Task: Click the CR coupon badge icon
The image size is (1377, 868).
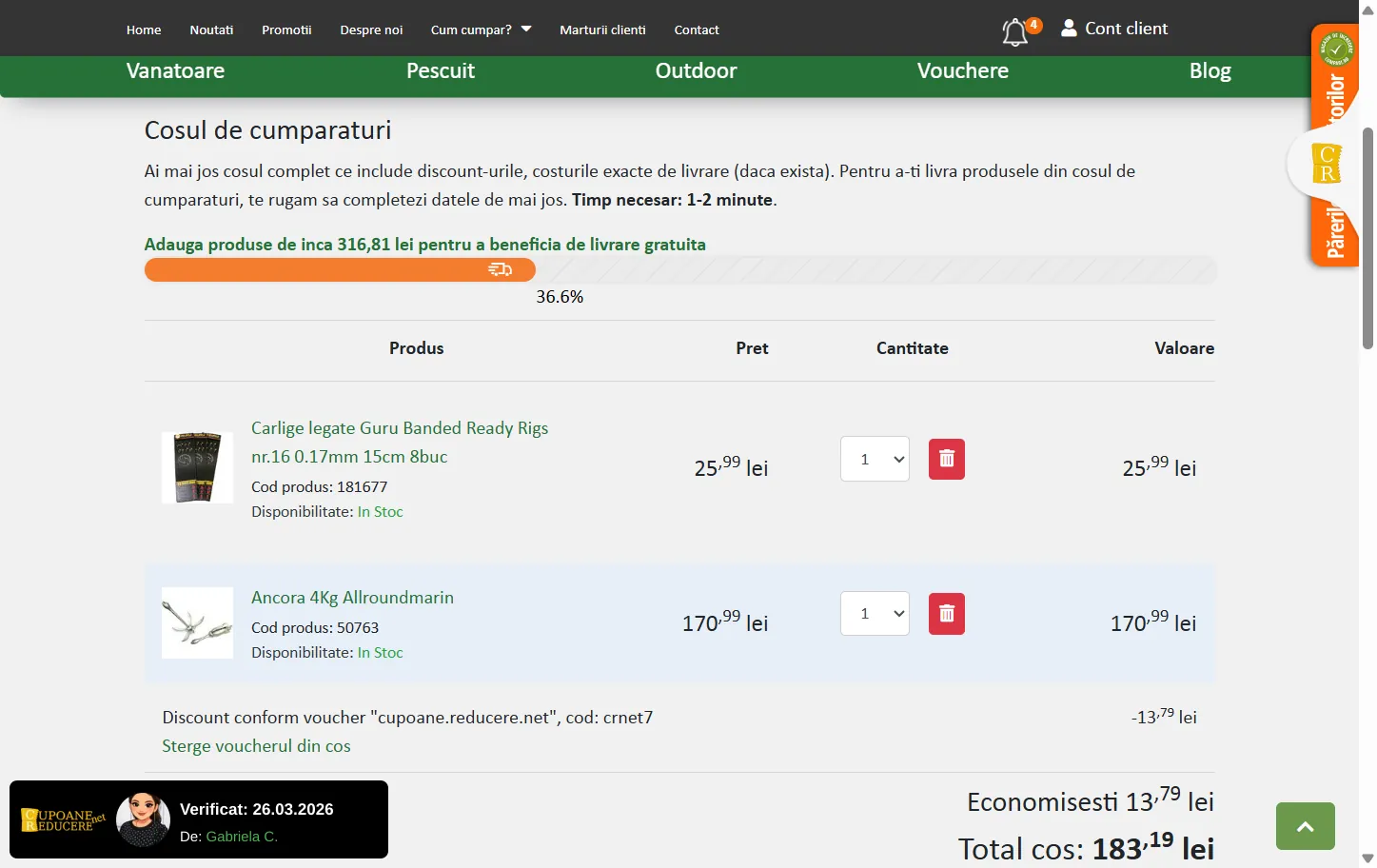Action: [1326, 164]
